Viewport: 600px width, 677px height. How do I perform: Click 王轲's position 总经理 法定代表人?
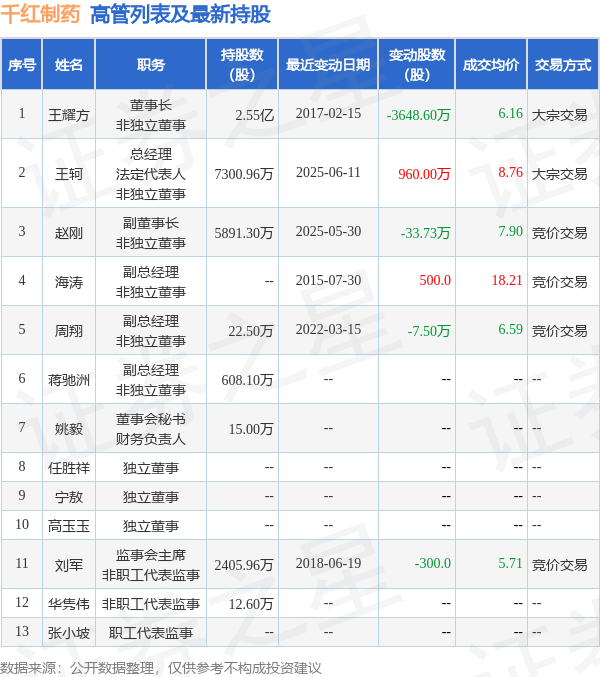coord(151,164)
